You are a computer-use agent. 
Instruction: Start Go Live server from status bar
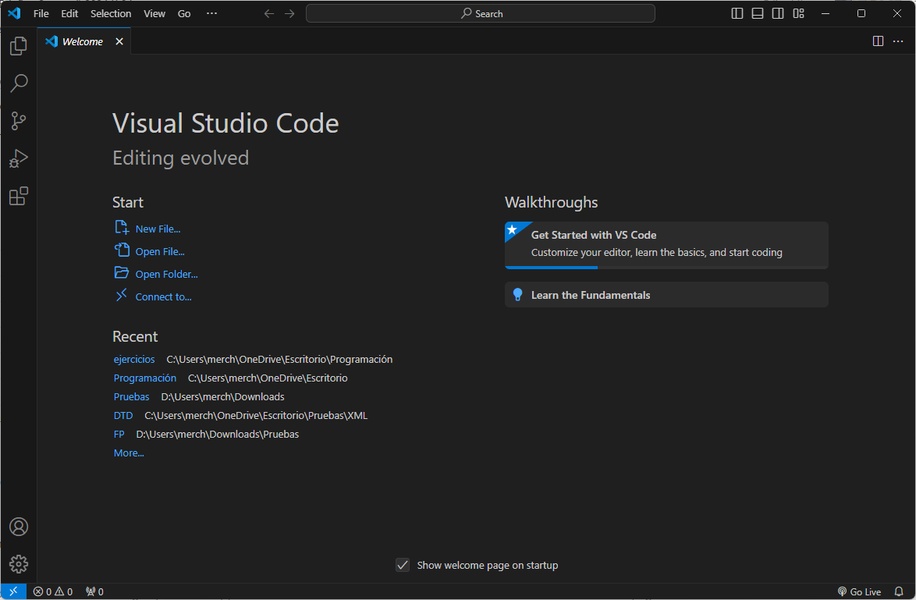tap(859, 592)
